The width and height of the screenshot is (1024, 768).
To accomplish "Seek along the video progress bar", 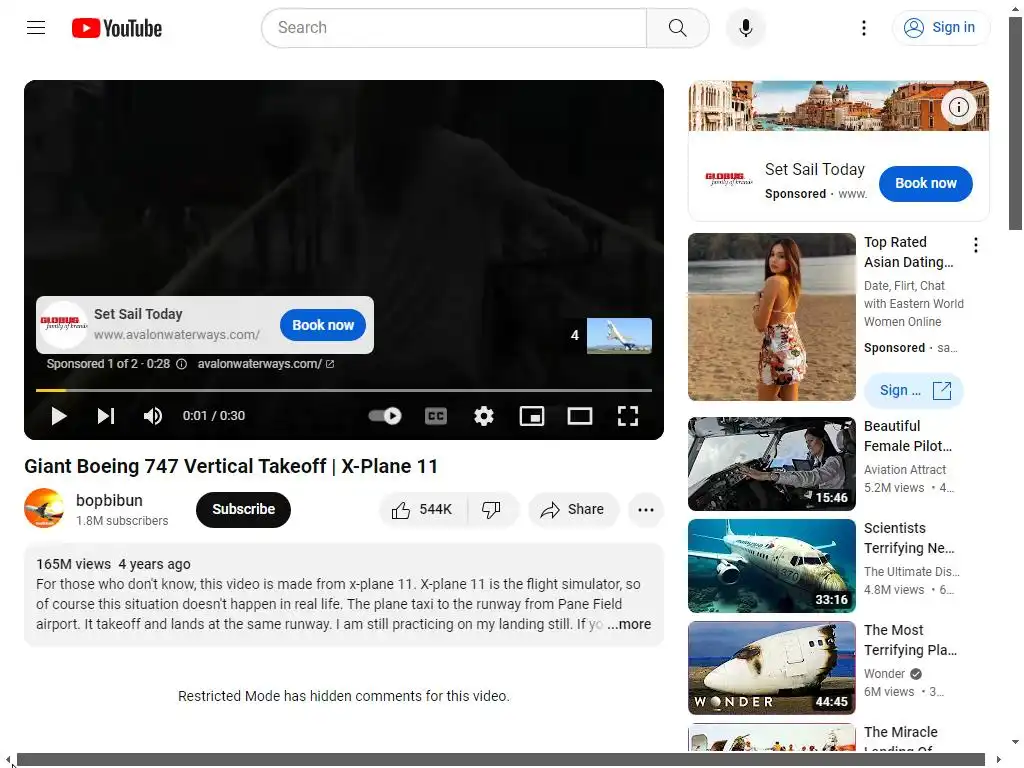I will [344, 390].
